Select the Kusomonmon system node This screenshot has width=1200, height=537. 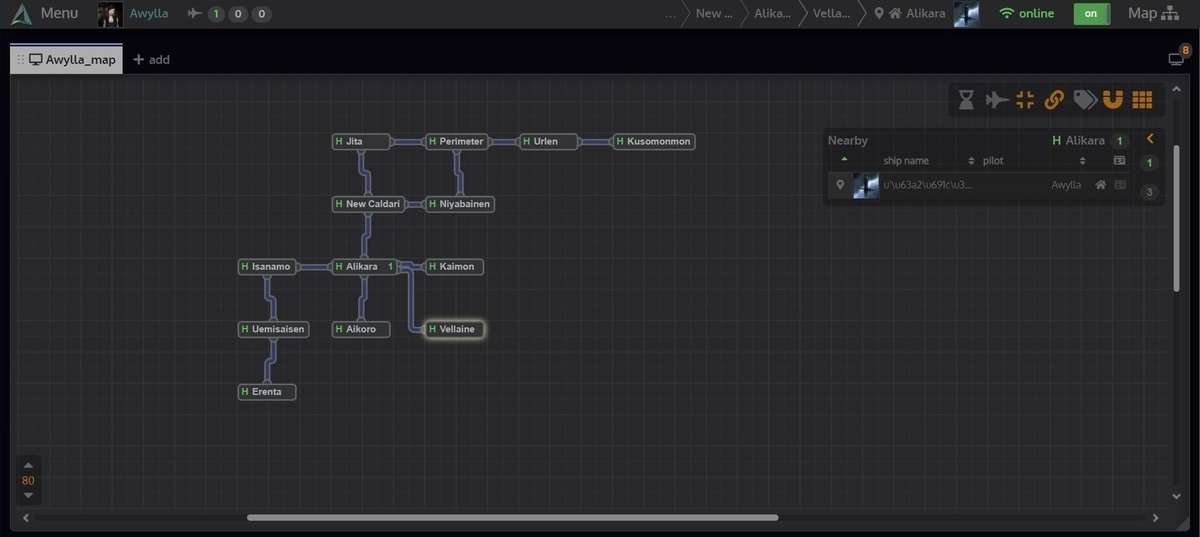click(653, 141)
